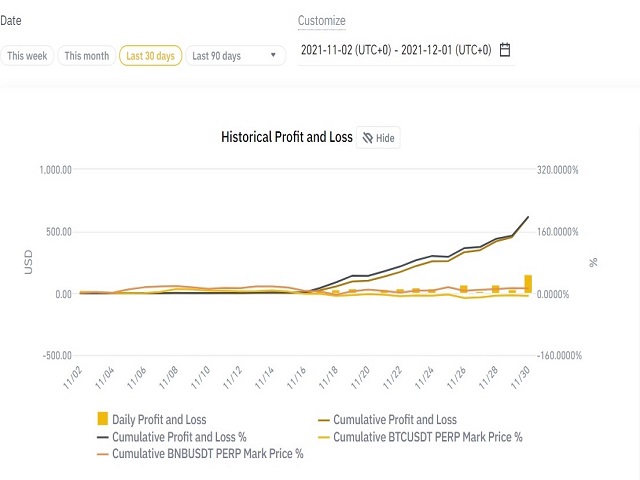
Task: Click the 11/16 date label on axis
Action: 296,378
